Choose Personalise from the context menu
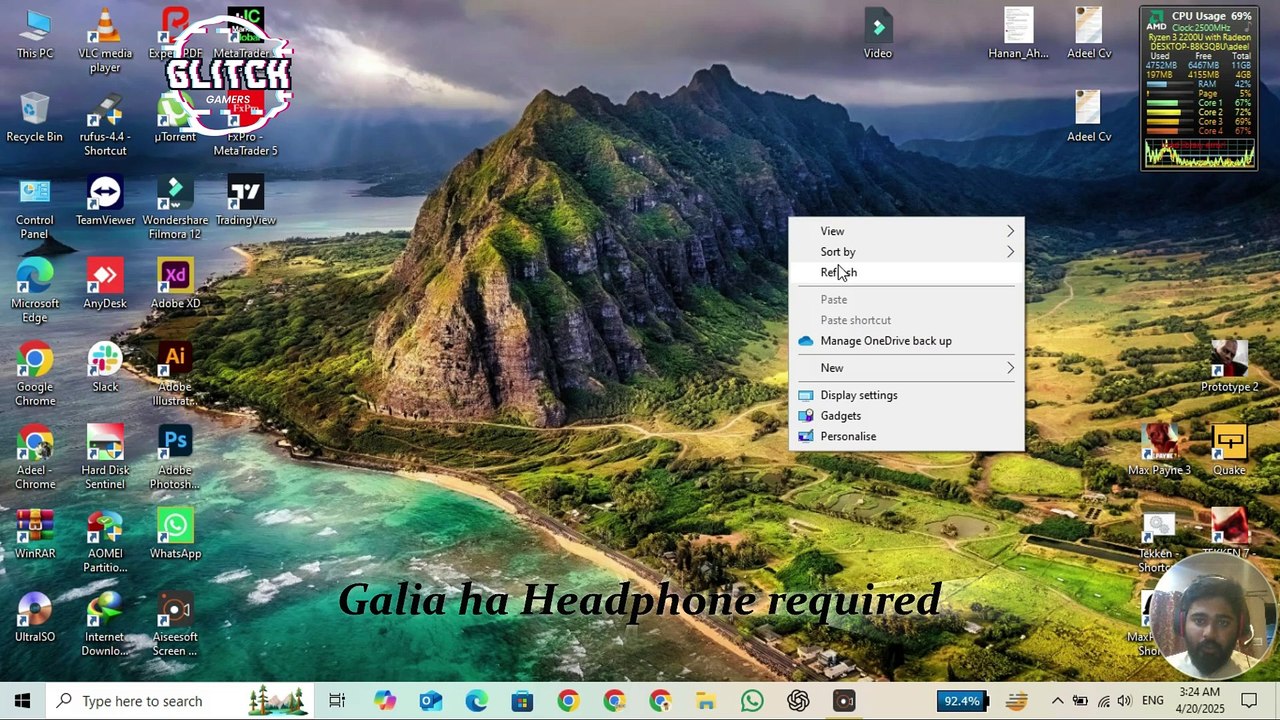The height and width of the screenshot is (720, 1280). pyautogui.click(x=848, y=436)
